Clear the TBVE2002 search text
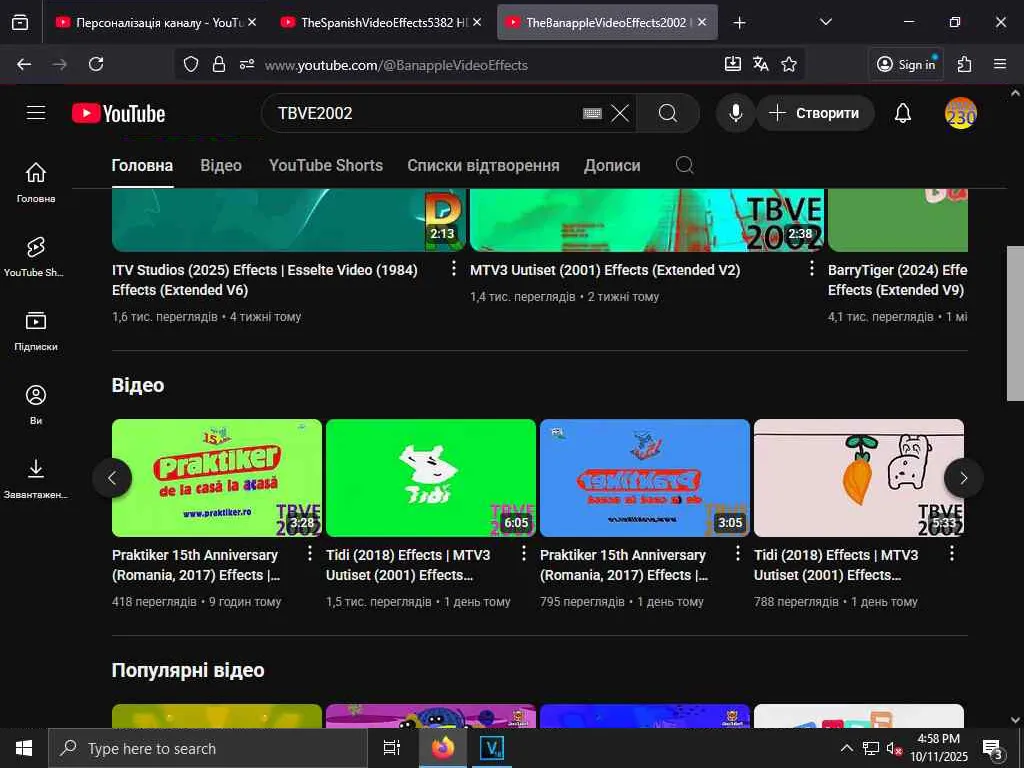 620,114
